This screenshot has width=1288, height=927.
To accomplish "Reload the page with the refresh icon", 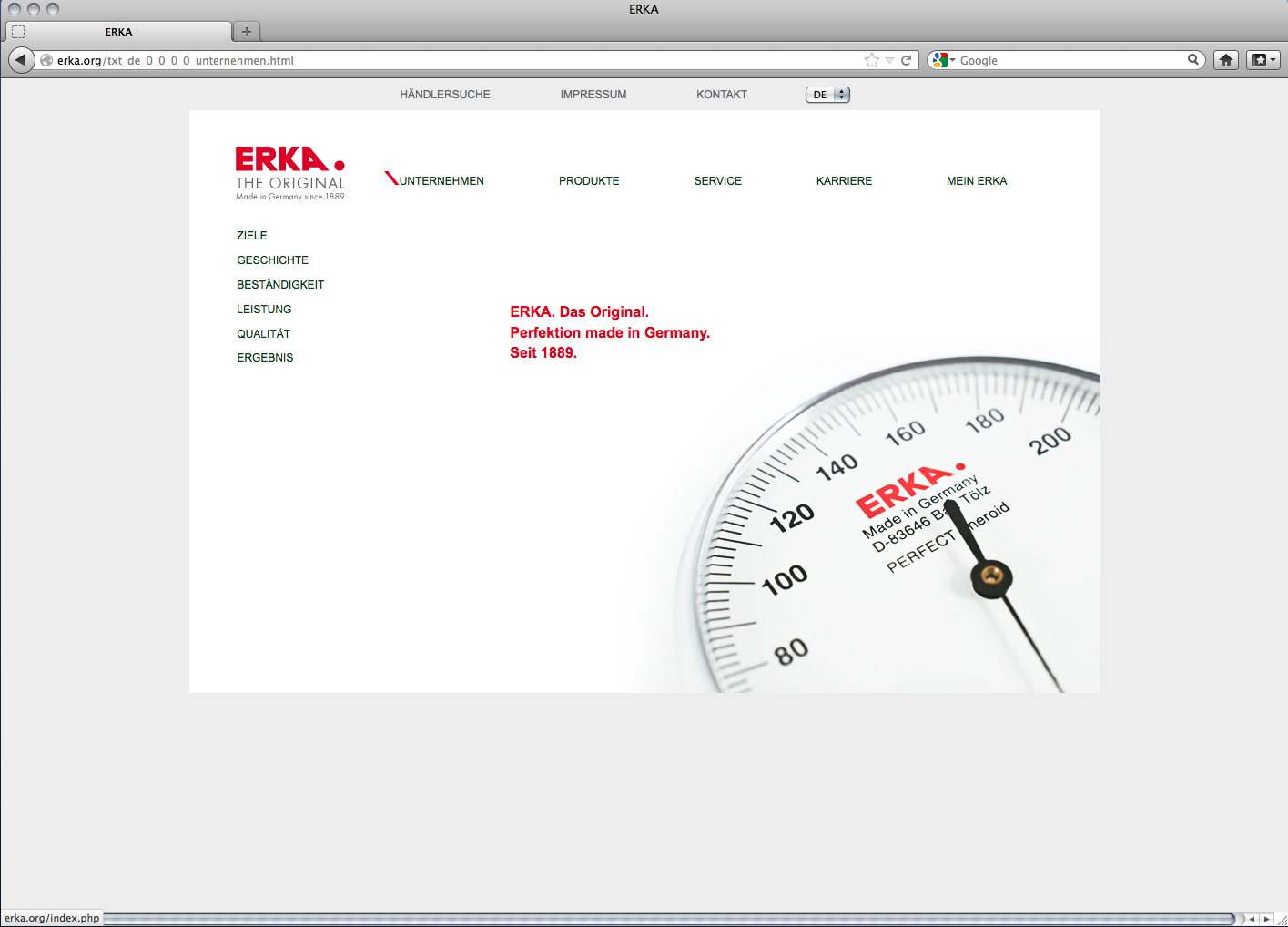I will coord(906,60).
